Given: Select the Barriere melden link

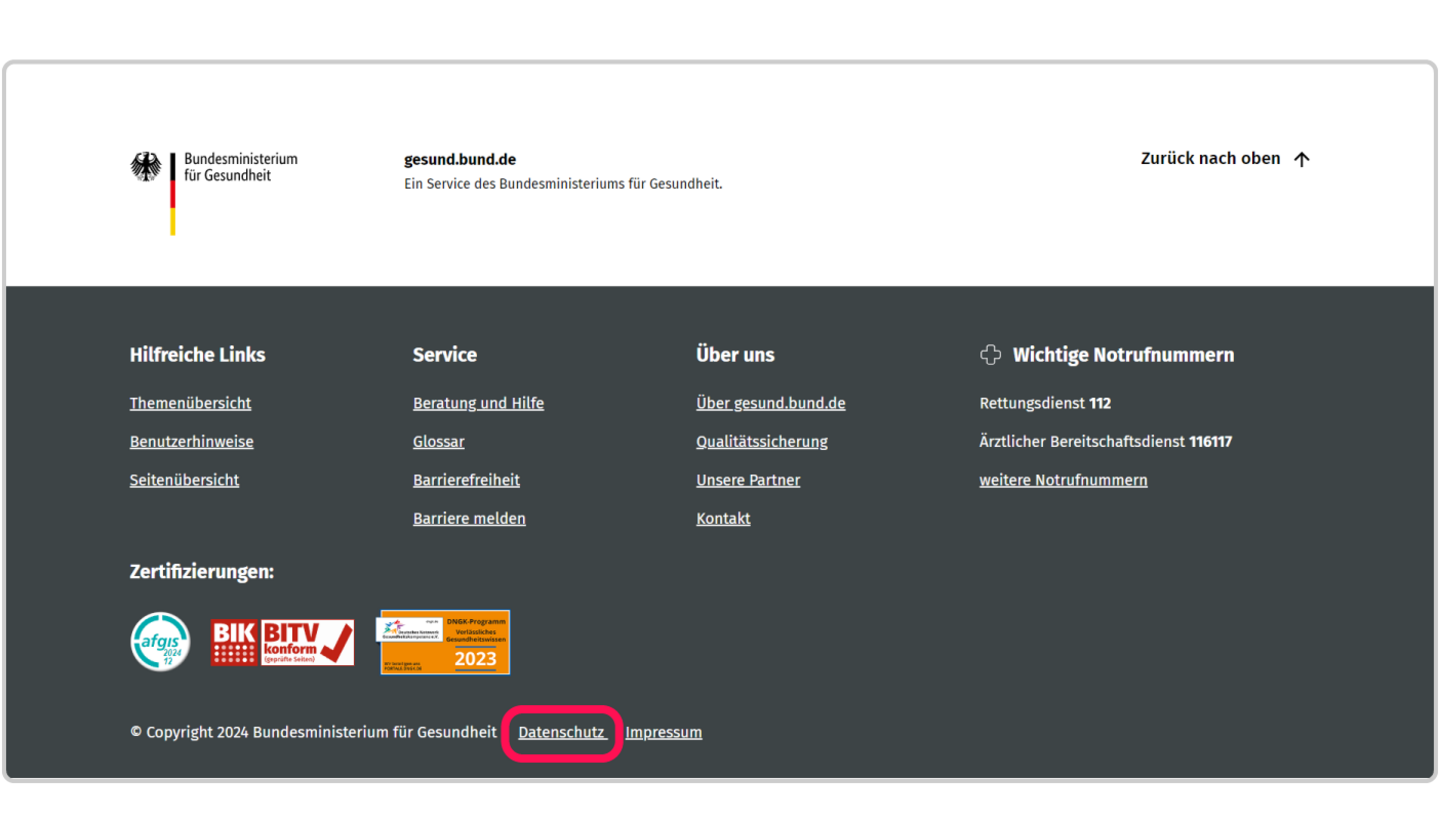Looking at the screenshot, I should [x=469, y=518].
